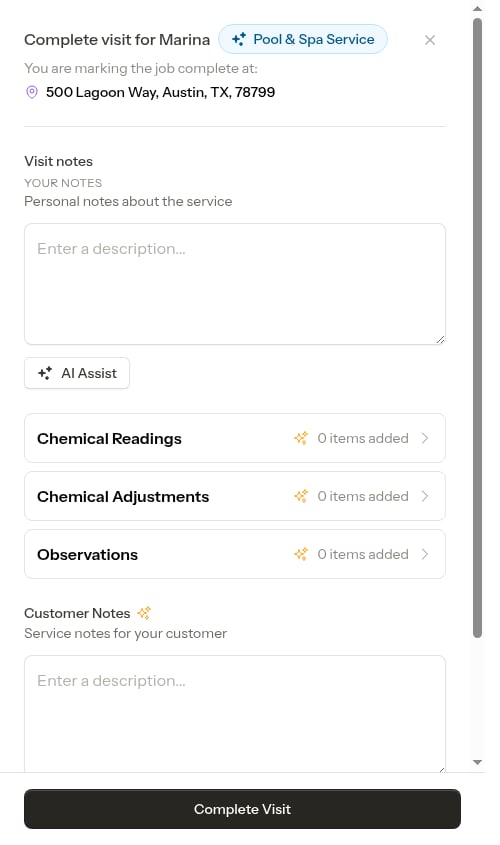This screenshot has width=500, height=845.
Task: Focus the Customer Notes description text area
Action: (235, 714)
